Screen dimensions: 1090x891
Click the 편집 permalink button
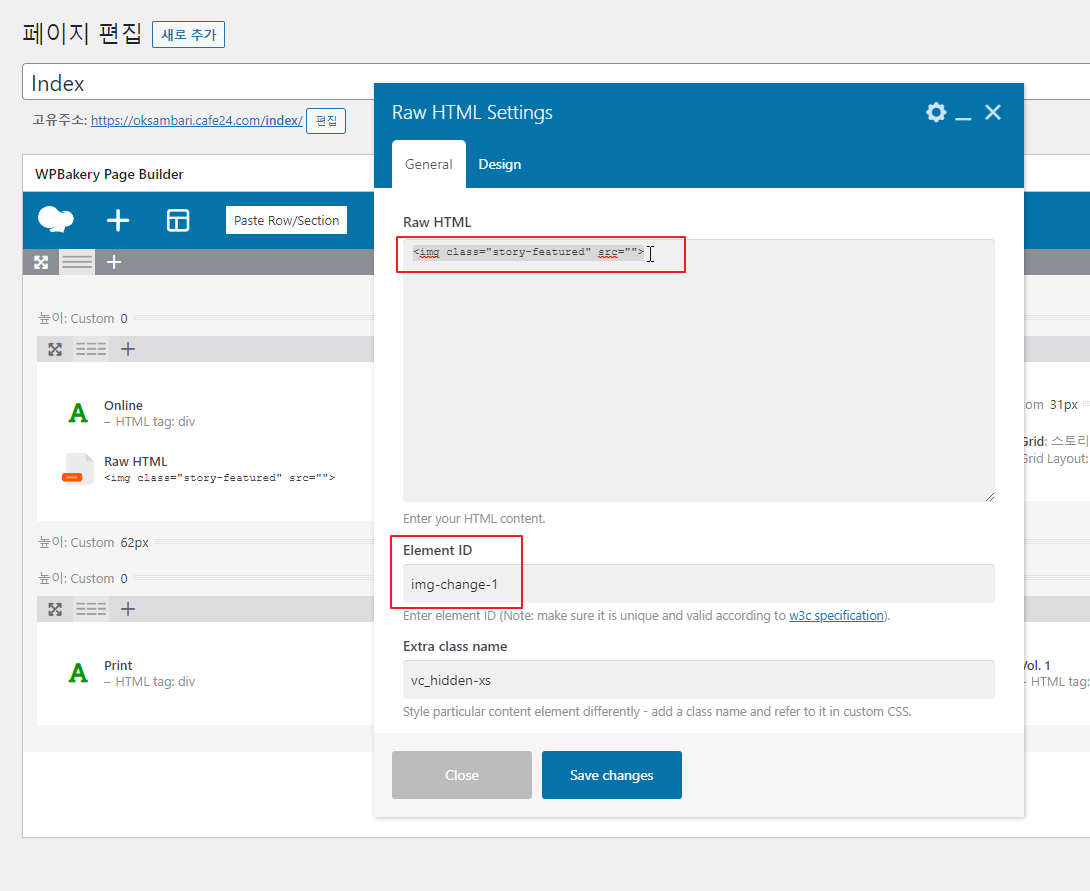[326, 120]
